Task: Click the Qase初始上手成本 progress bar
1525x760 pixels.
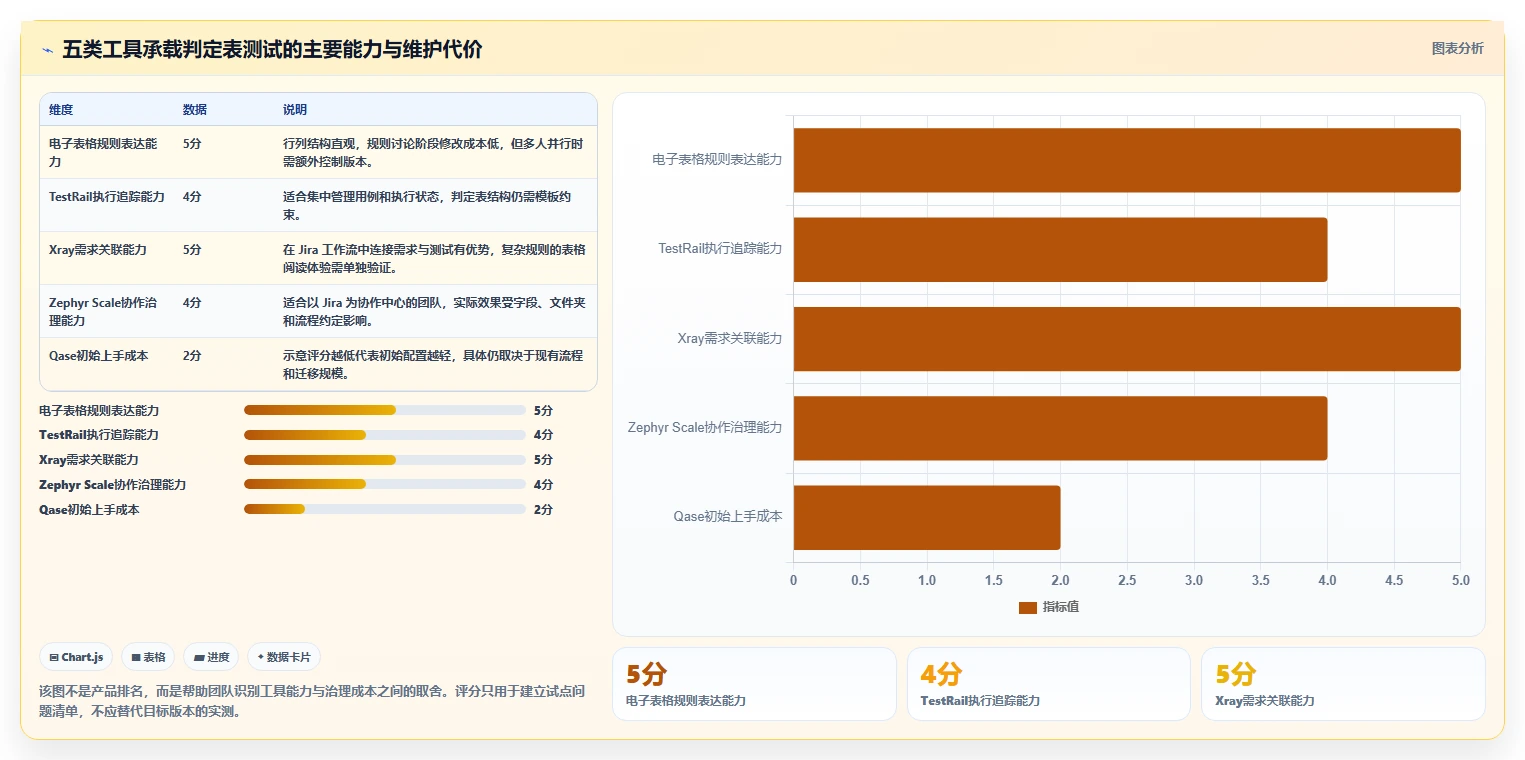Action: tap(385, 509)
